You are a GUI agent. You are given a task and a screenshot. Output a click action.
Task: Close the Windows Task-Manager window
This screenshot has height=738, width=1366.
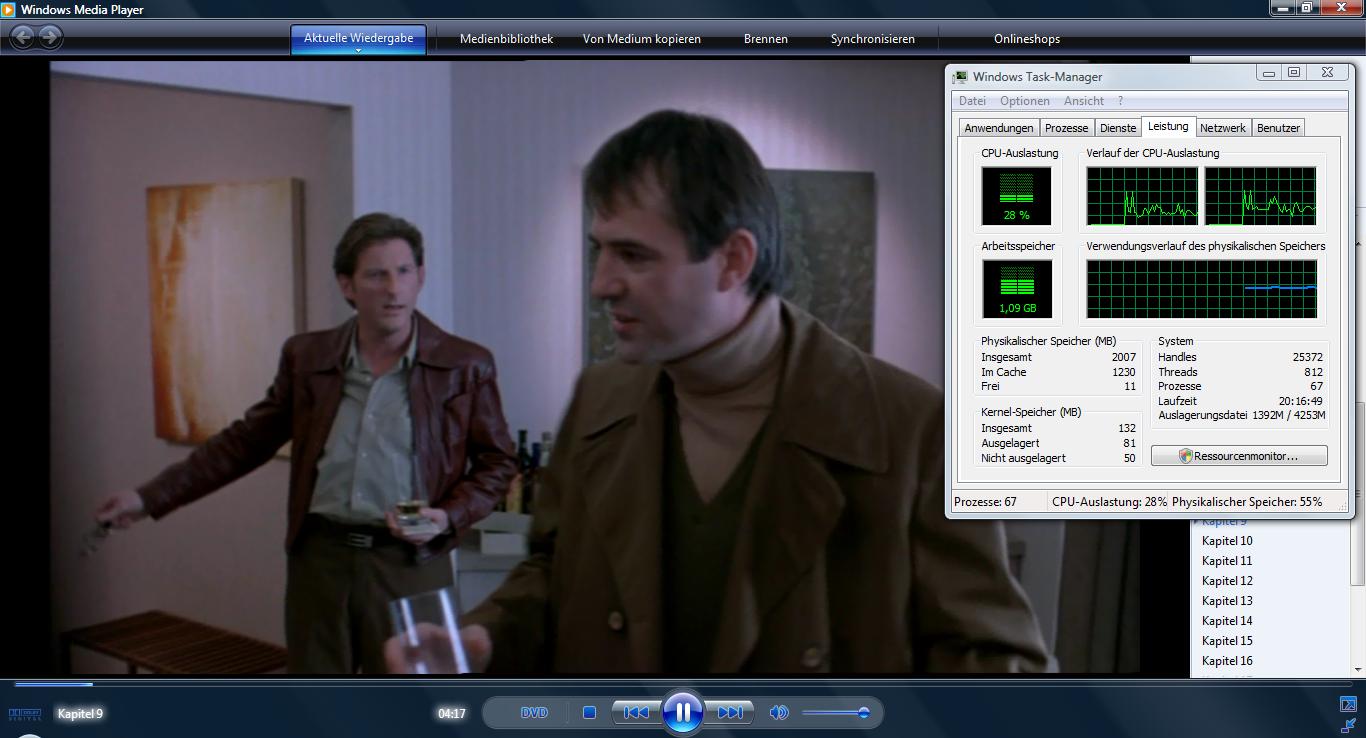(x=1327, y=73)
